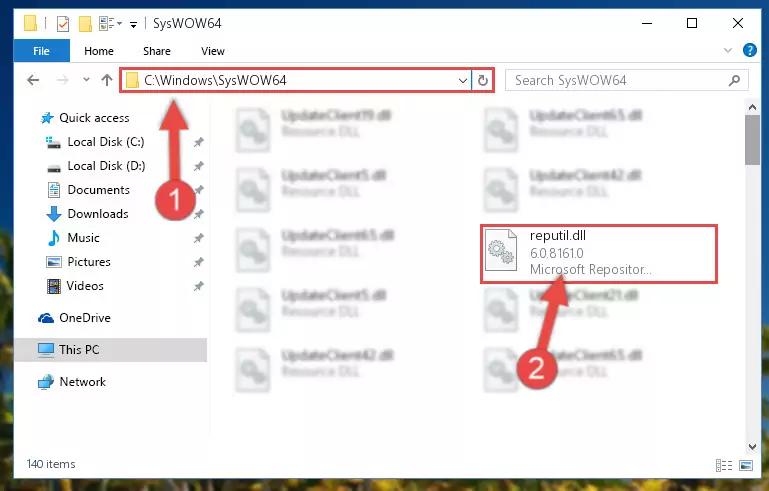Open Music in the navigation pane
769x491 pixels.
[x=83, y=238]
